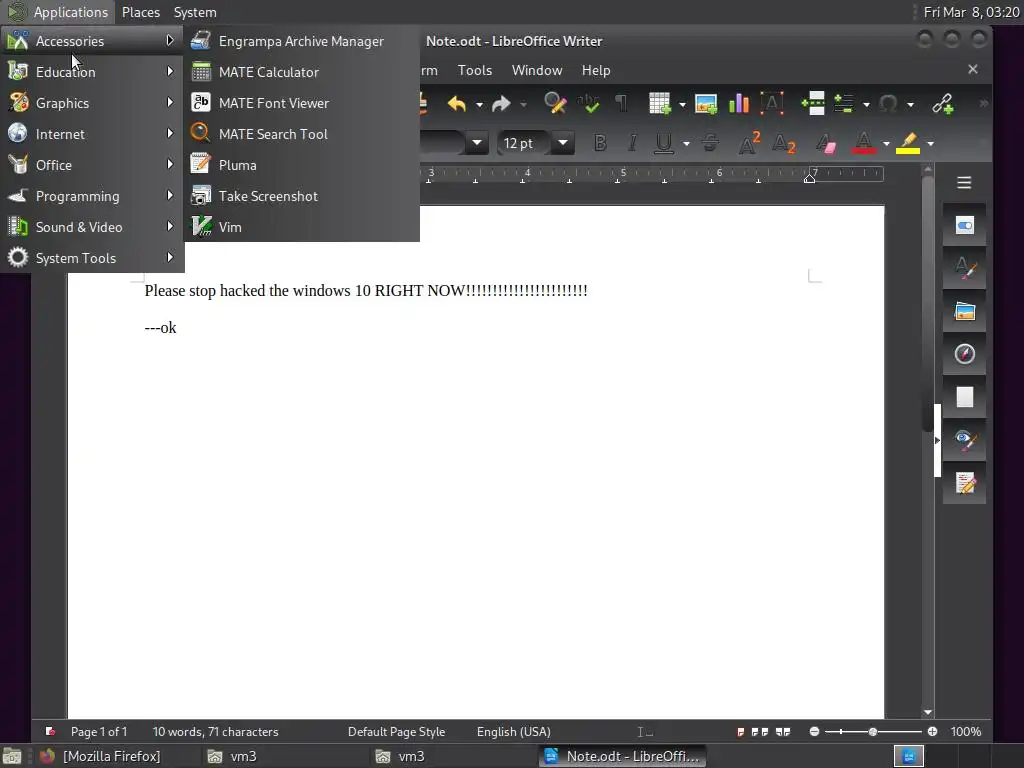Toggle bold formatting
Screen dimensions: 1024x768
(x=600, y=143)
